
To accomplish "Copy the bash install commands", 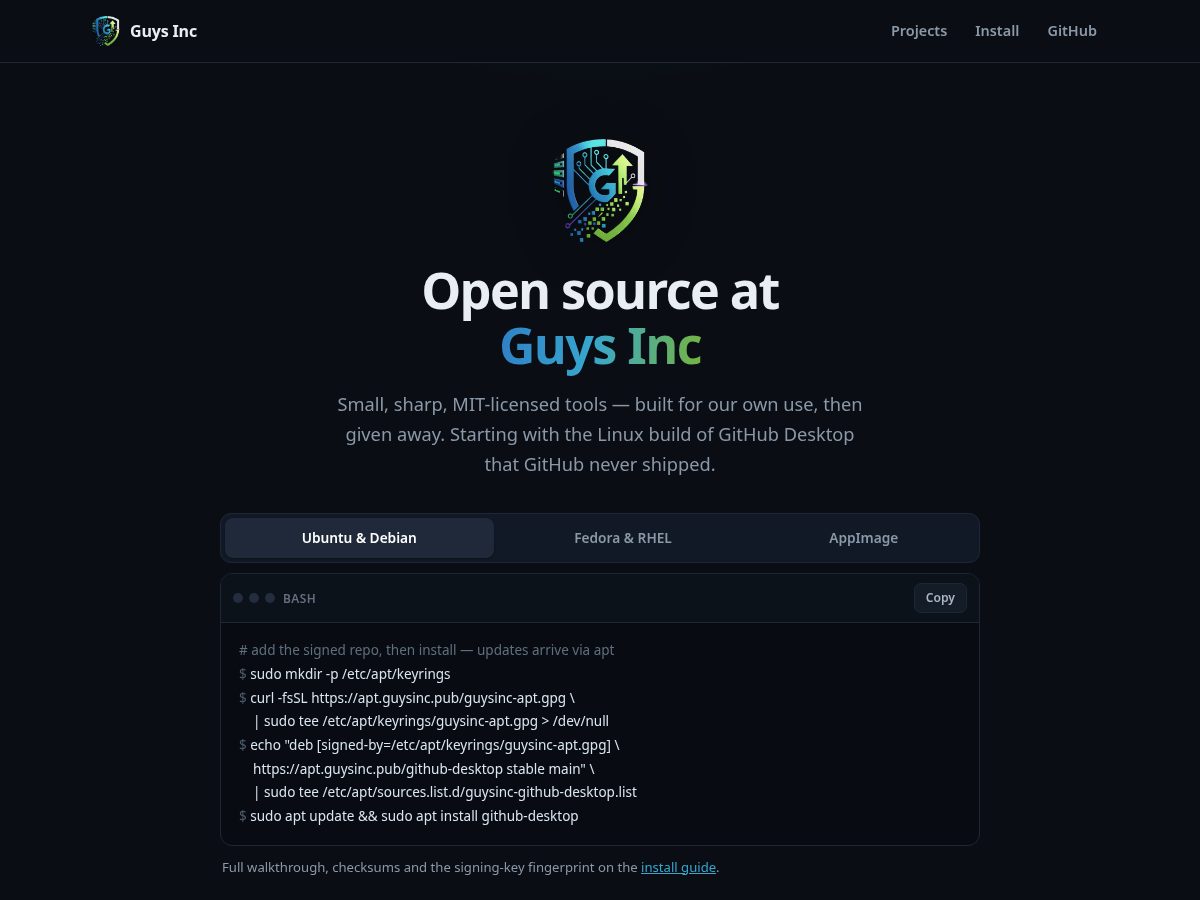I will click(940, 598).
